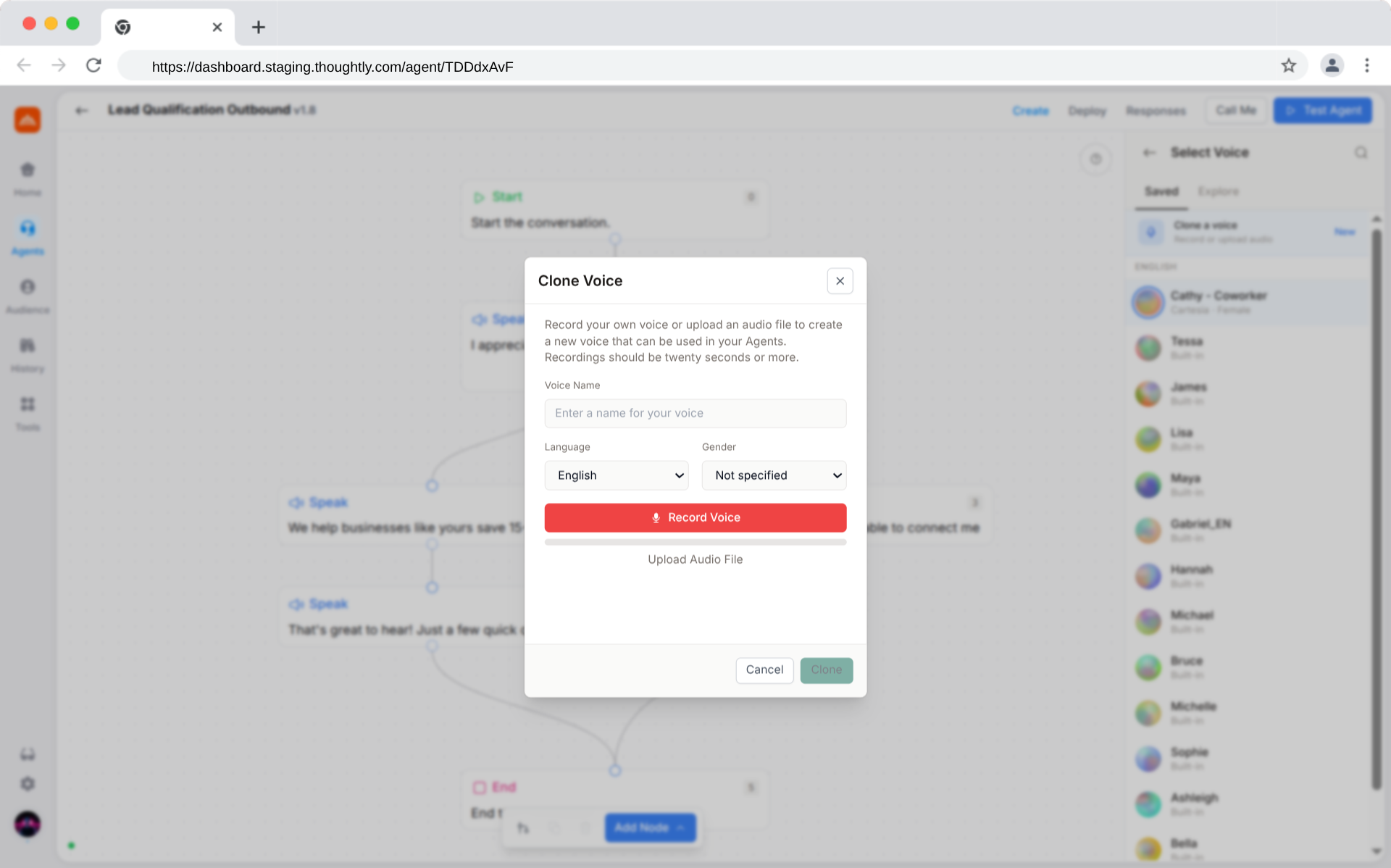Screen dimensions: 1391x868
Task: Select the Agents icon in the sidebar
Action: pos(28,232)
